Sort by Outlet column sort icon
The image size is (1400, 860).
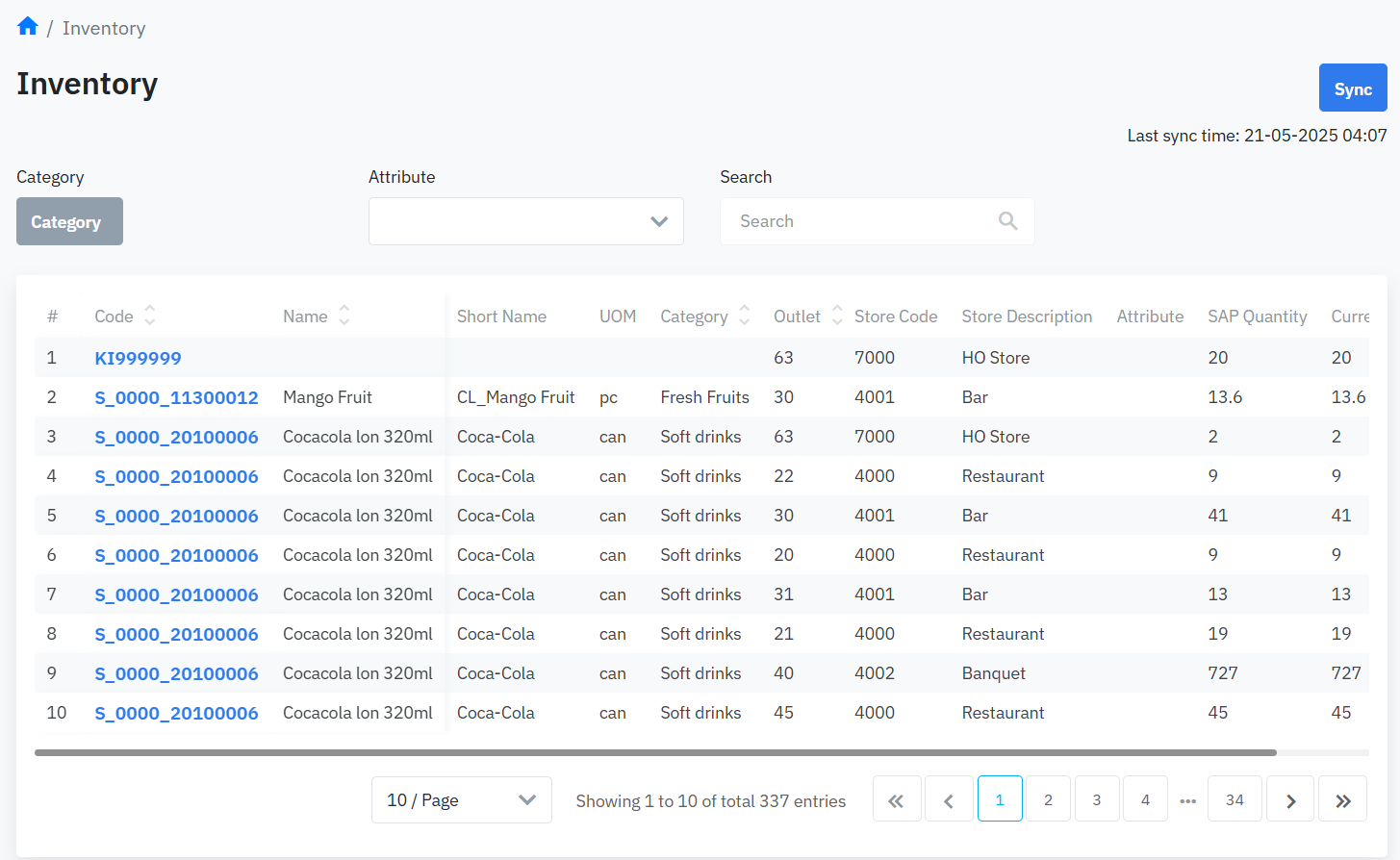coord(837,316)
